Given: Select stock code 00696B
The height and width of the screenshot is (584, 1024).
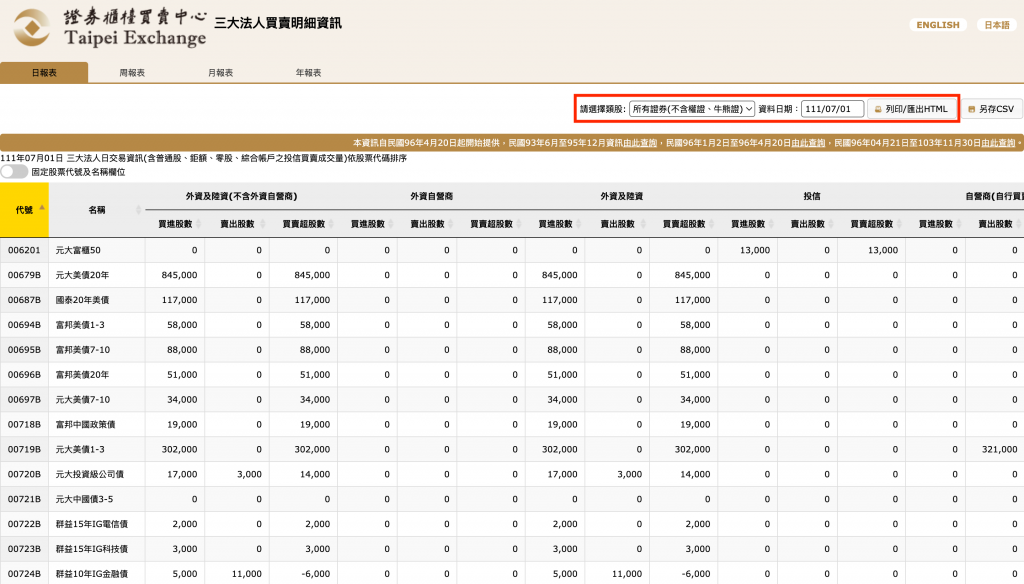Looking at the screenshot, I should (24, 374).
